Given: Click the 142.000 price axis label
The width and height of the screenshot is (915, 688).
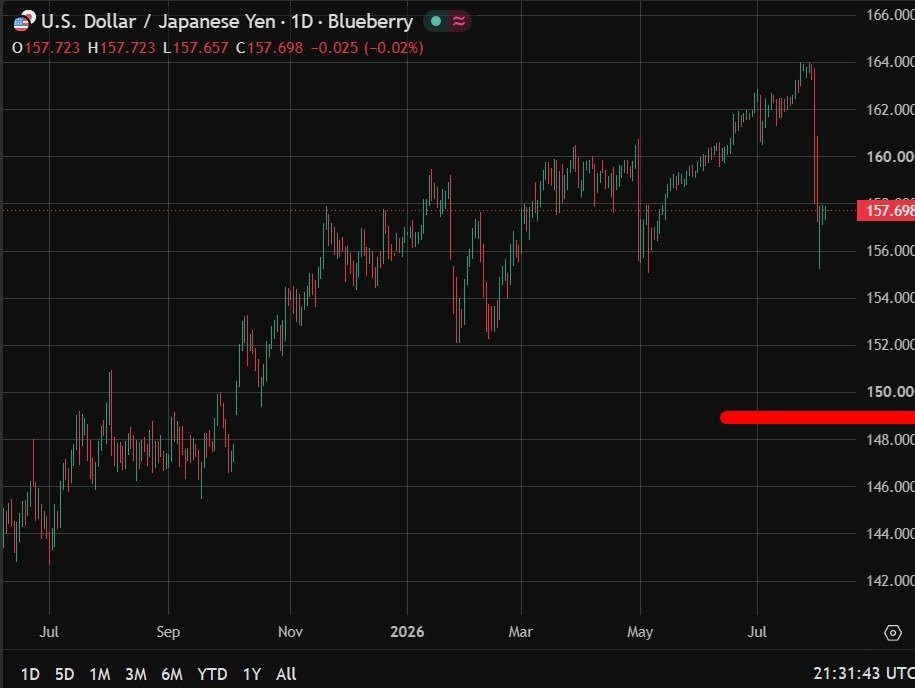Looking at the screenshot, I should pyautogui.click(x=890, y=581).
